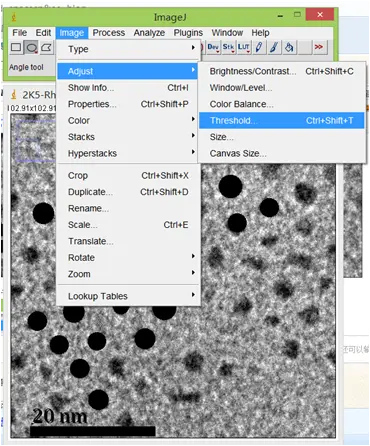370x446 pixels.
Task: Click the Dev toolbar menu icon
Action: pos(213,47)
